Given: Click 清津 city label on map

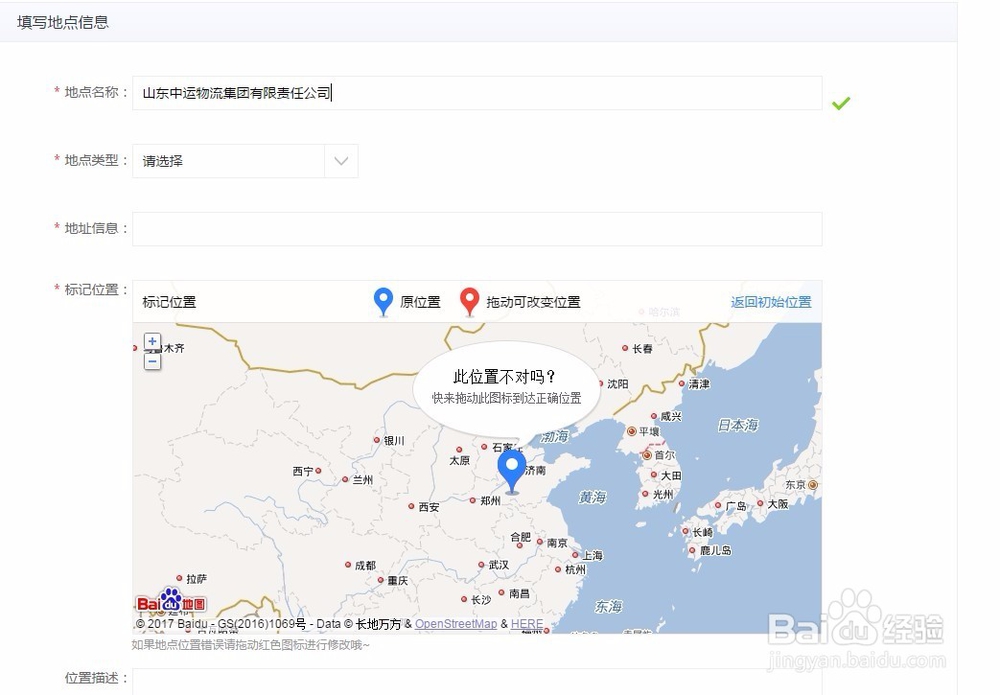Looking at the screenshot, I should pos(699,384).
